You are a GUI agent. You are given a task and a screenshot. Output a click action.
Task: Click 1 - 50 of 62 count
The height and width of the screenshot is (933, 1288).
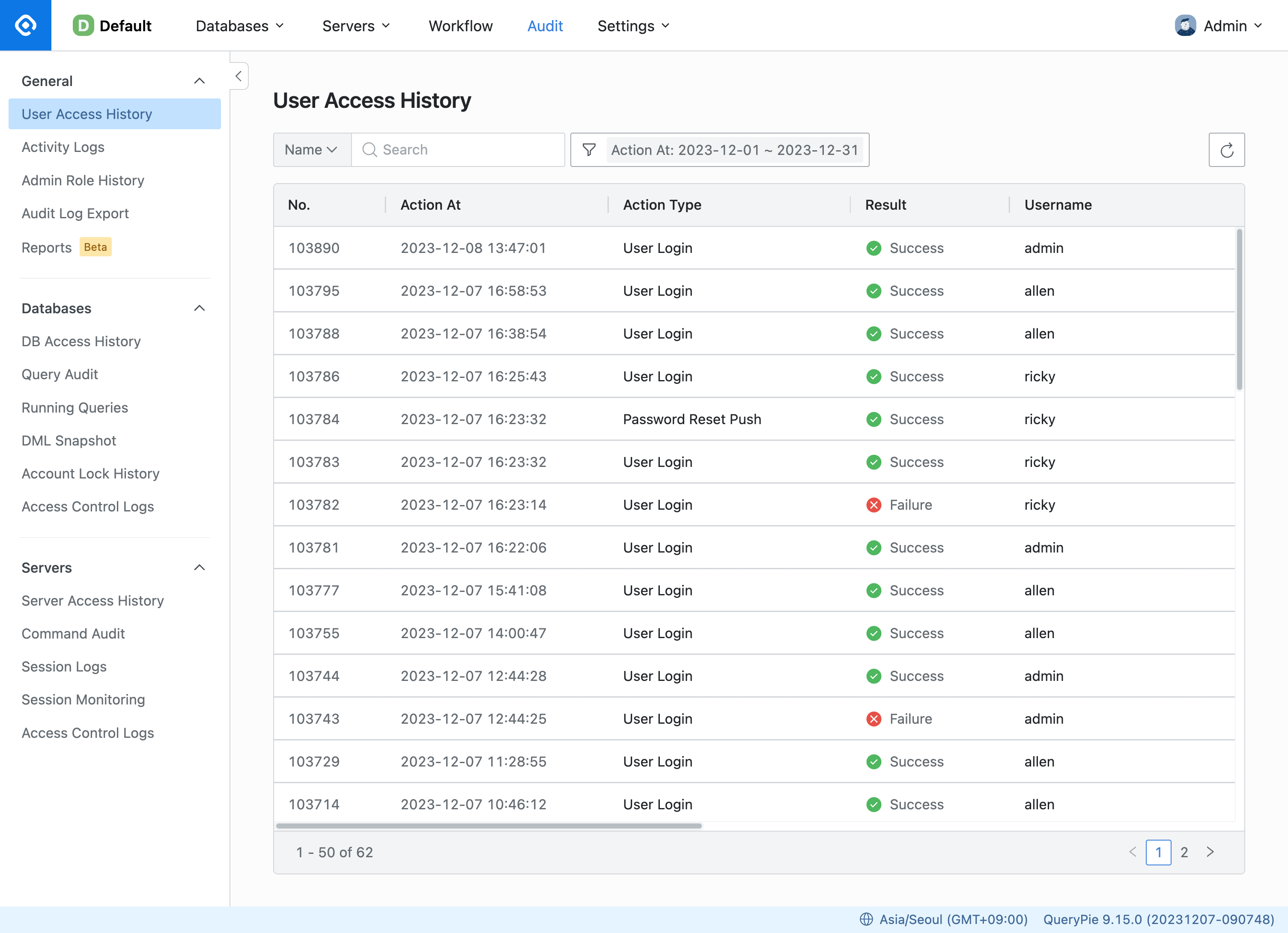(x=334, y=852)
